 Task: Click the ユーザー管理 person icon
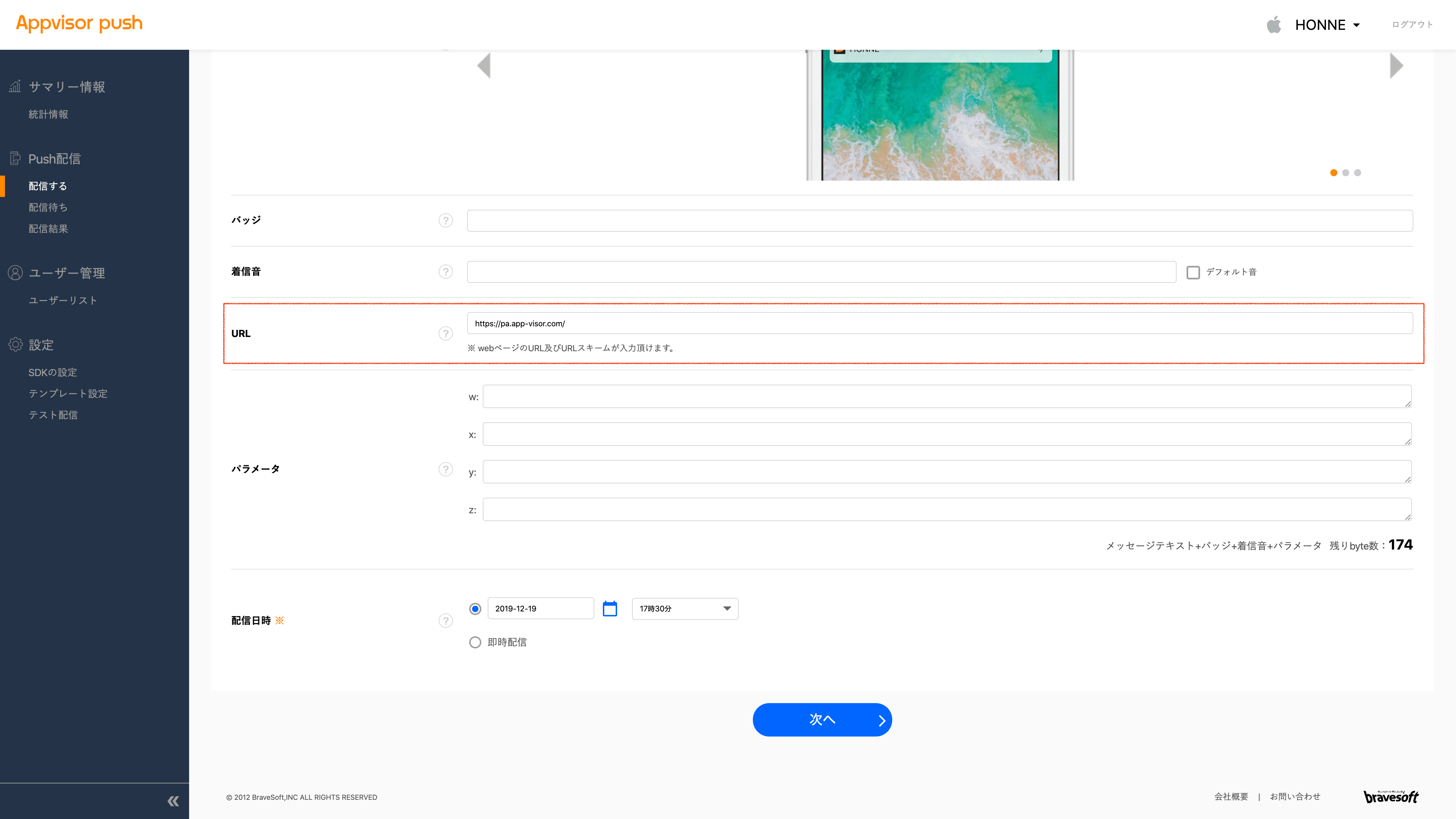point(15,272)
